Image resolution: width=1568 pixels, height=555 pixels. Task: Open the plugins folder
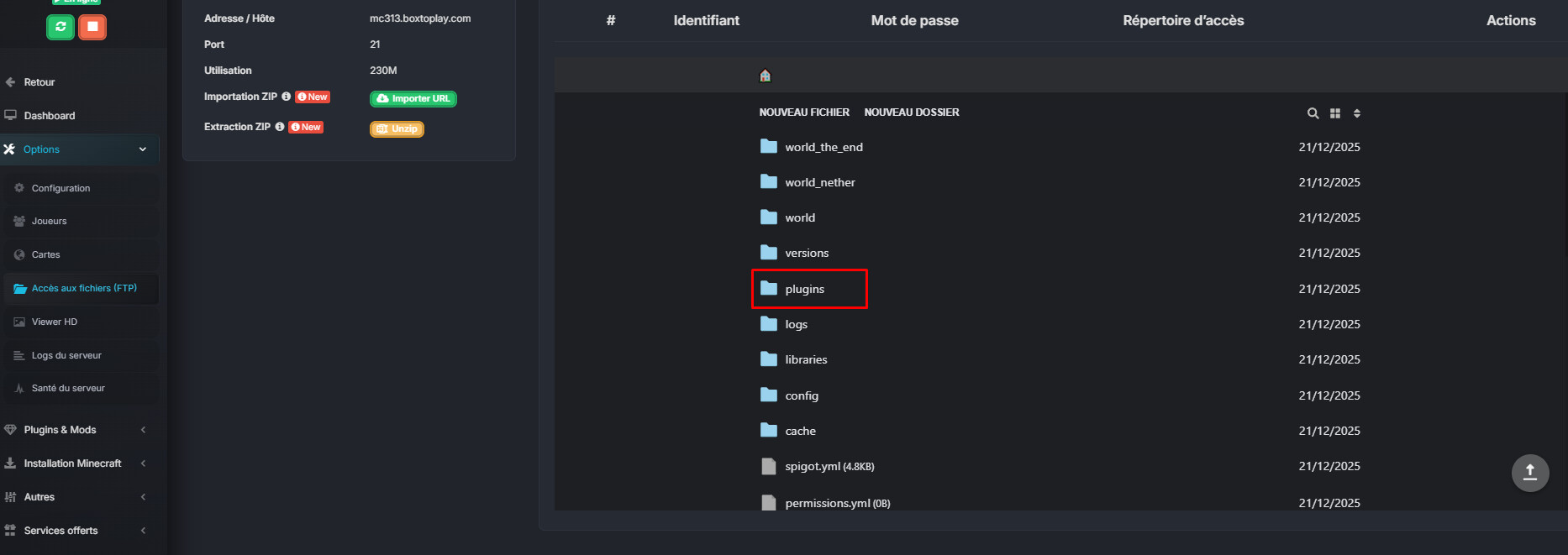click(804, 289)
